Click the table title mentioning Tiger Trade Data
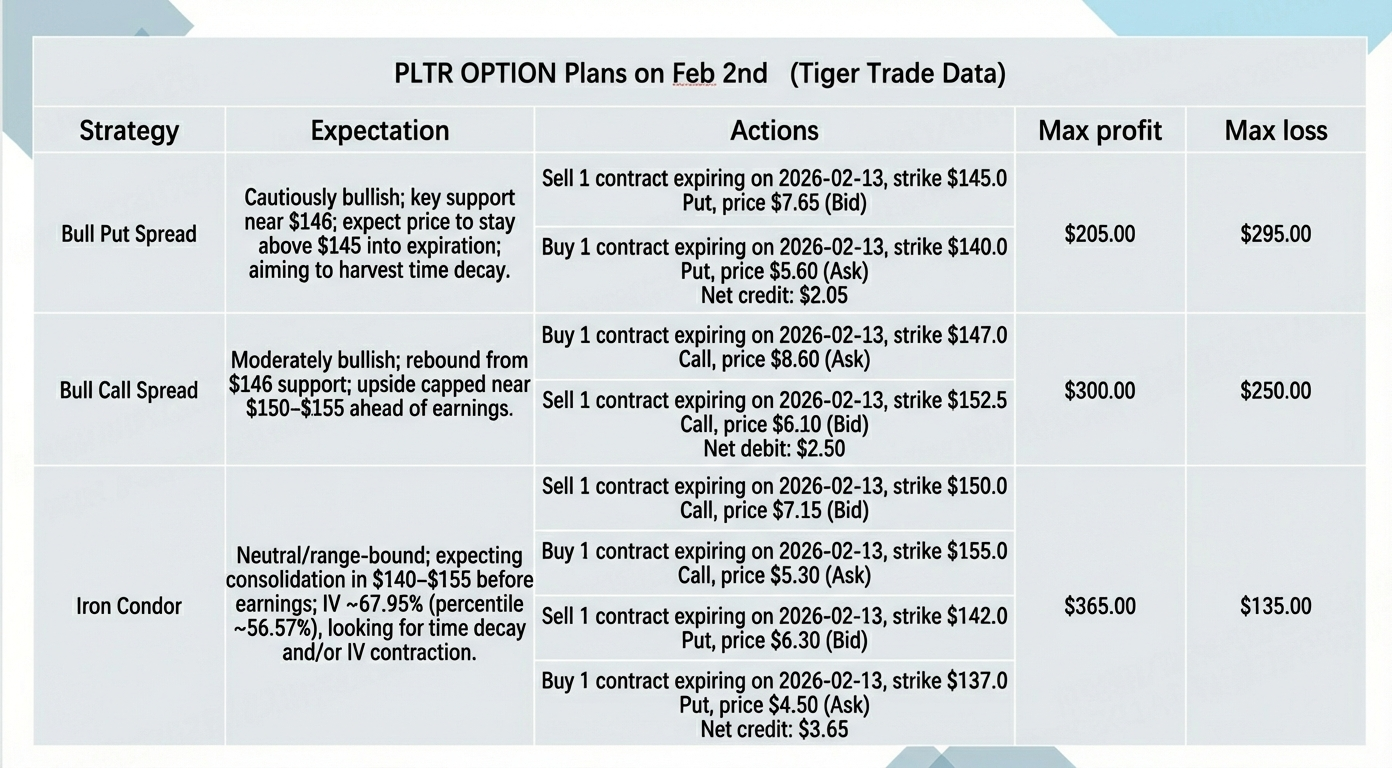 pyautogui.click(x=699, y=74)
